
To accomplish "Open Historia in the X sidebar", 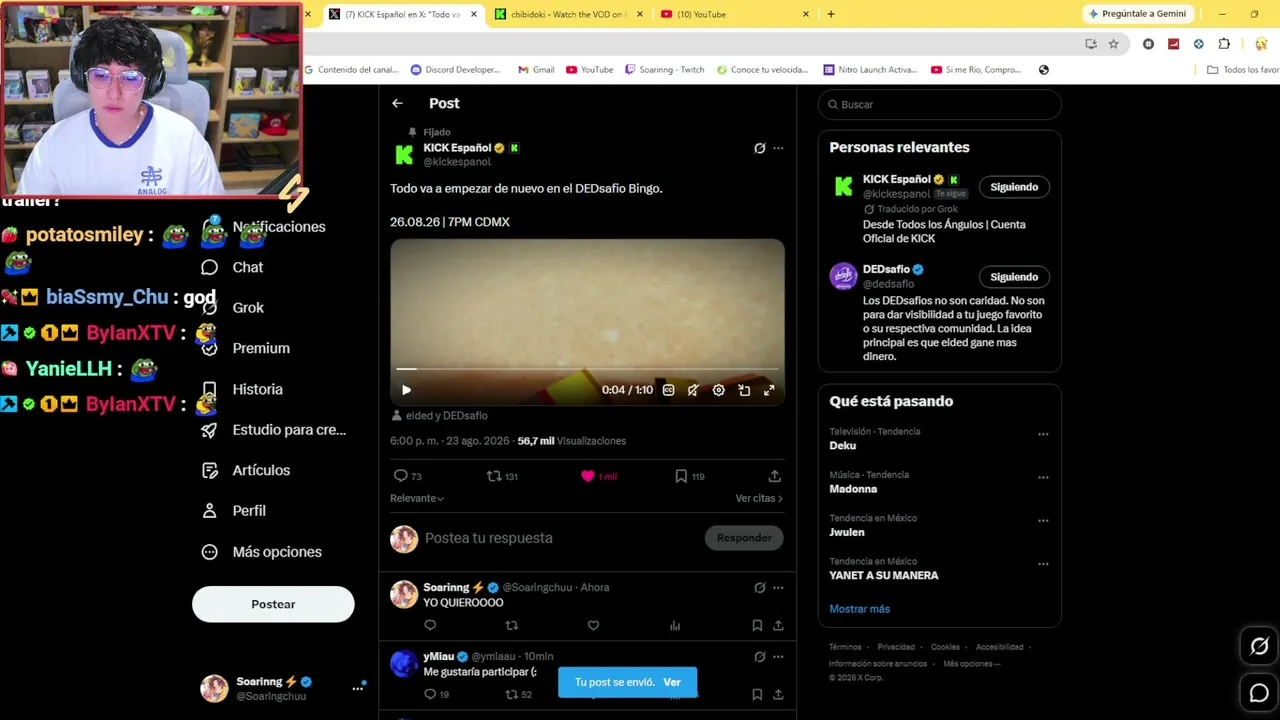I will [242, 389].
